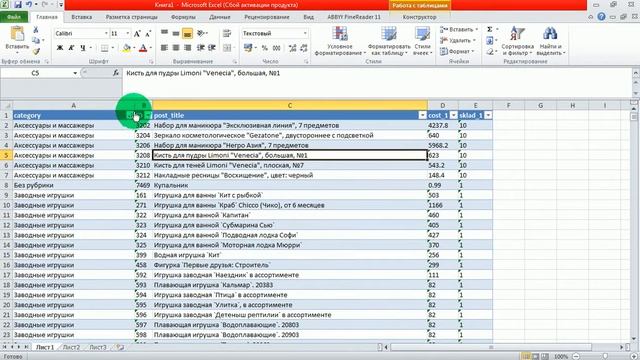Increase the font size with the large A icon
The image size is (640, 360).
tap(137, 33)
